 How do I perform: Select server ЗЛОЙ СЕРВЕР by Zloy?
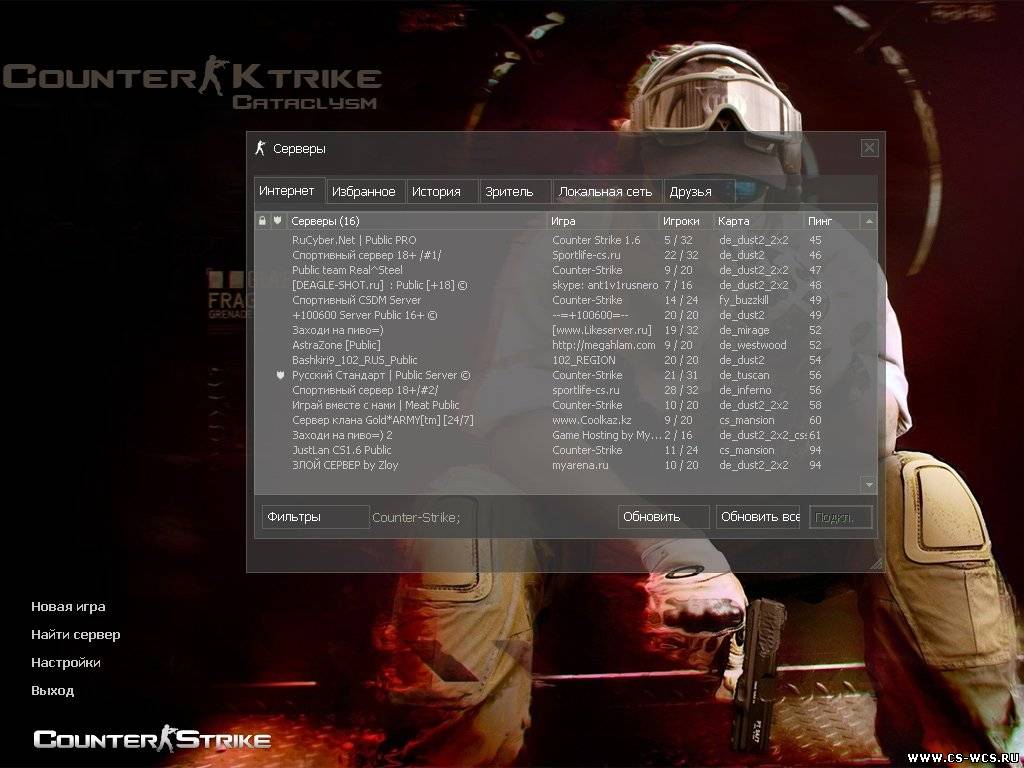(558, 466)
